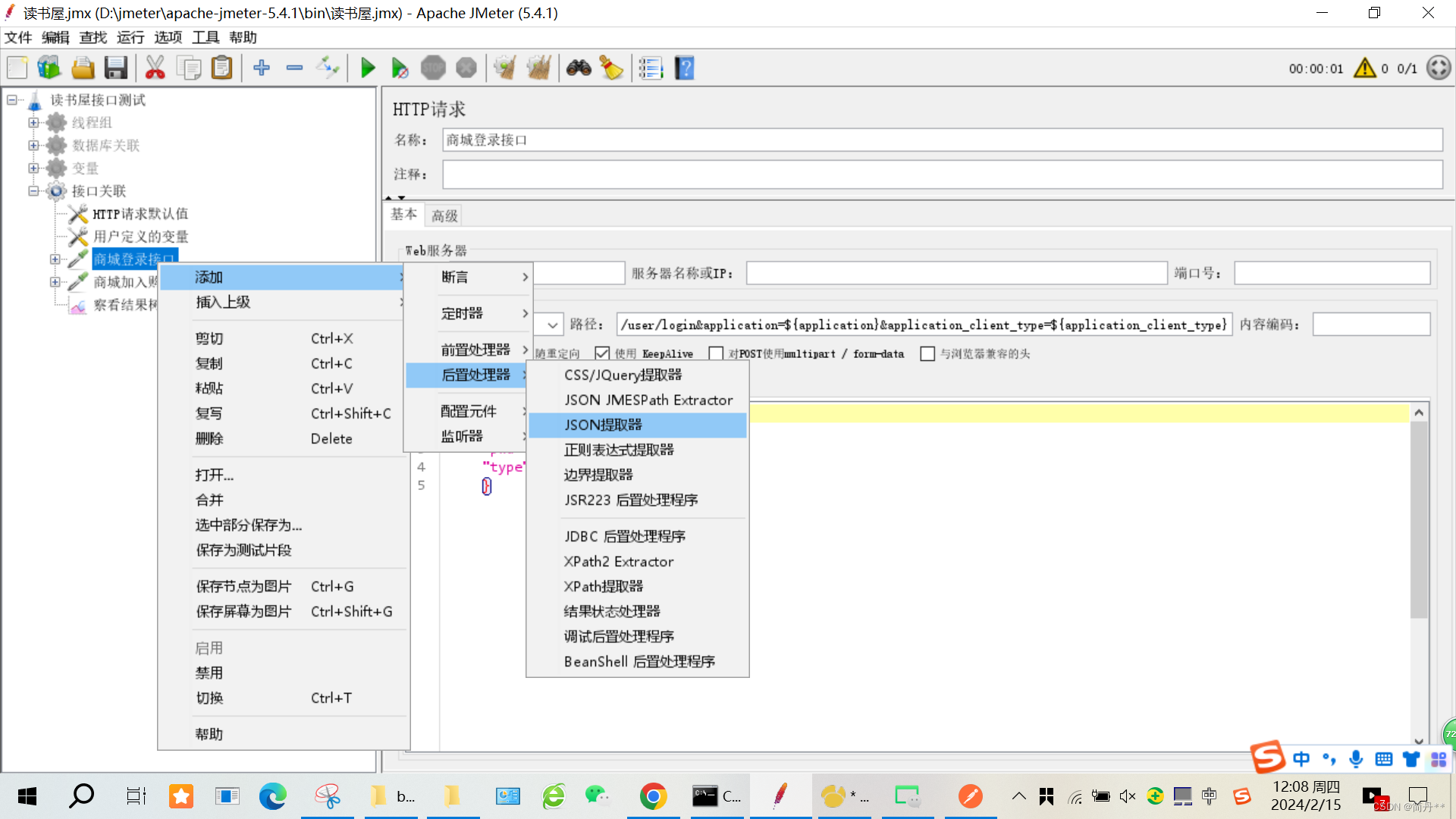Open Search with binoculars icon
Screen dimensions: 1456x819
point(579,68)
